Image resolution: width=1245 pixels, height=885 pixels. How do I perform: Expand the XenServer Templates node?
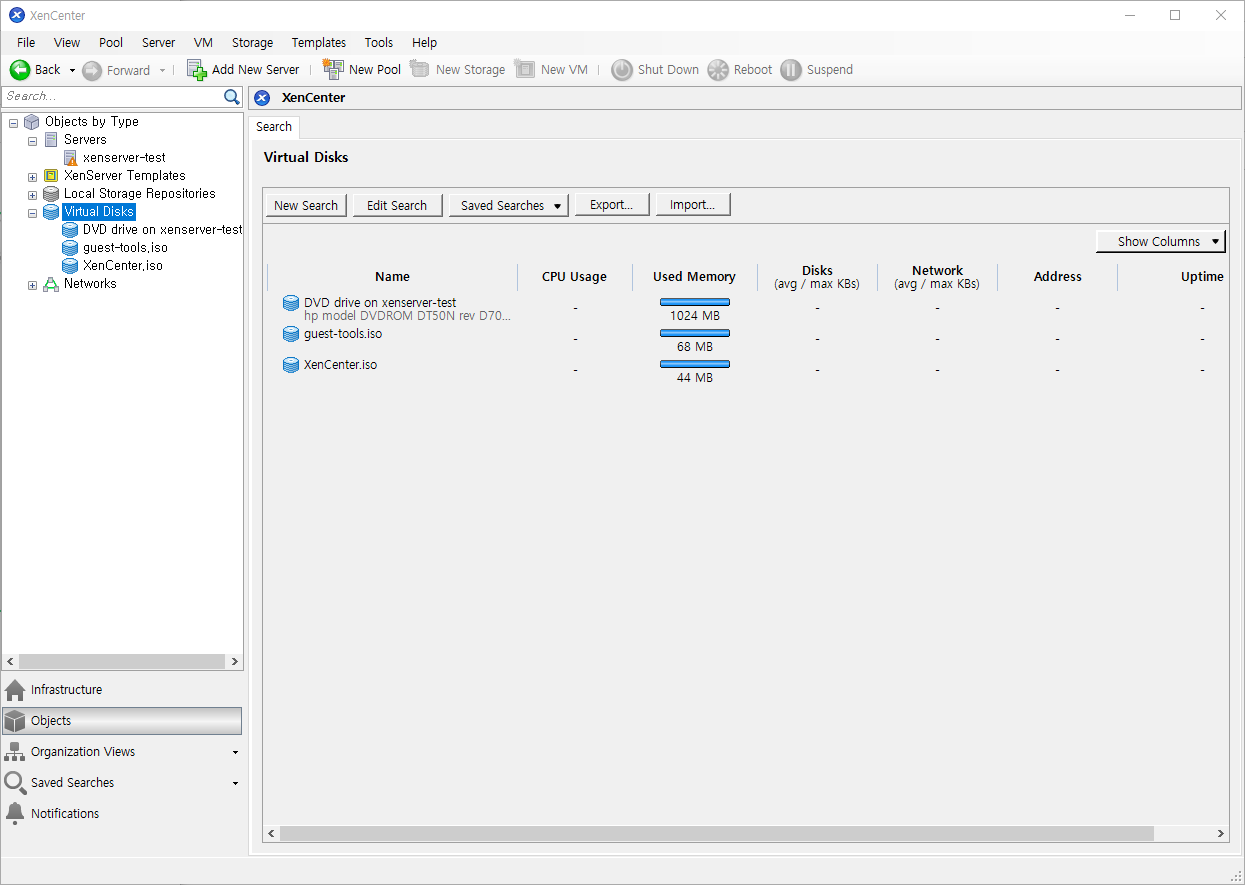pyautogui.click(x=32, y=177)
